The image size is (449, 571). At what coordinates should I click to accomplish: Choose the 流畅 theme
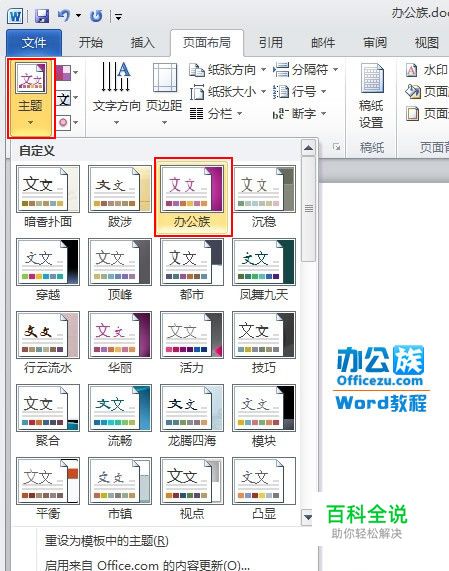(x=120, y=416)
